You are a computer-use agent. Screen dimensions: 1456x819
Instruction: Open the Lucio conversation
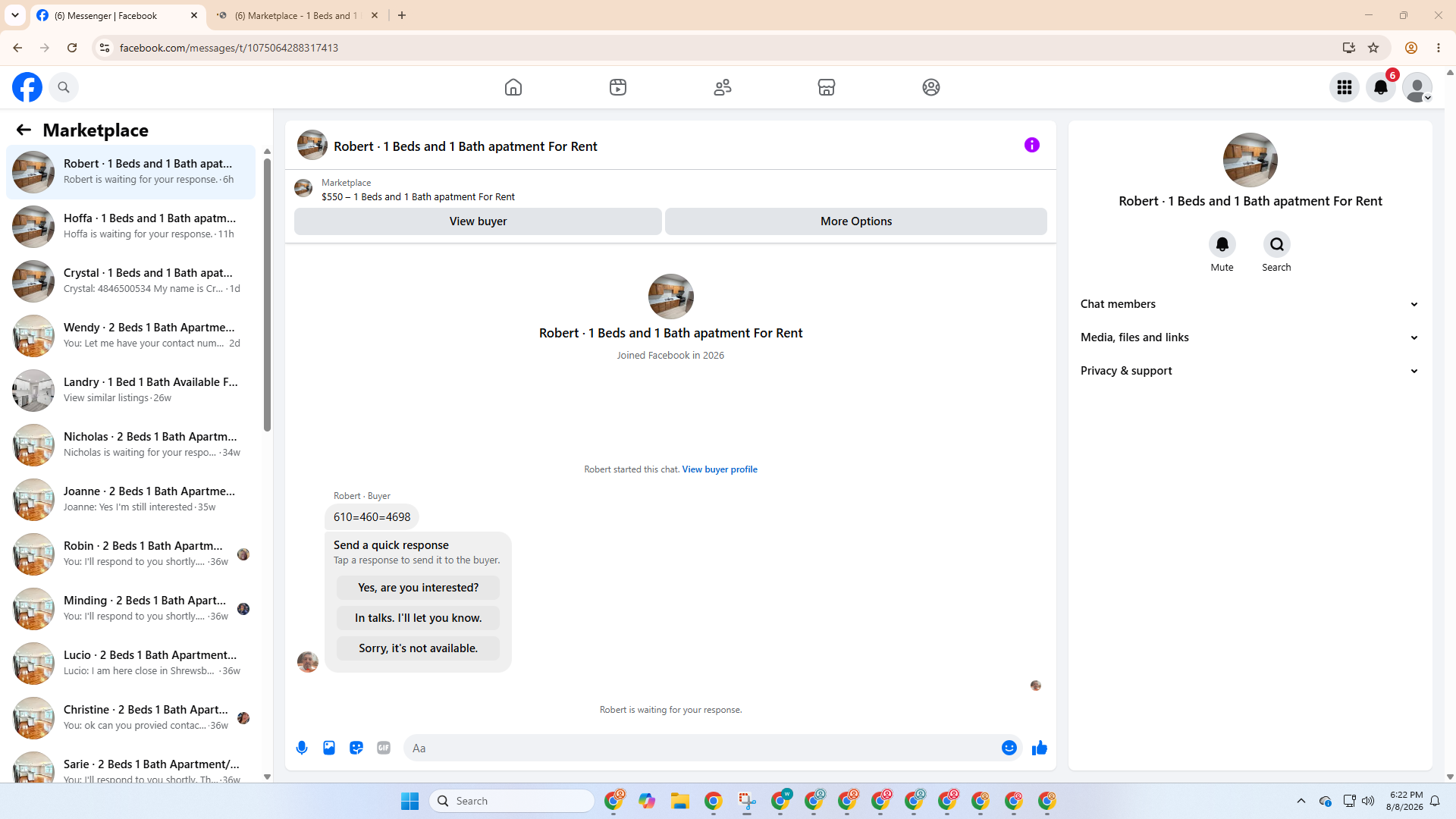[x=131, y=664]
